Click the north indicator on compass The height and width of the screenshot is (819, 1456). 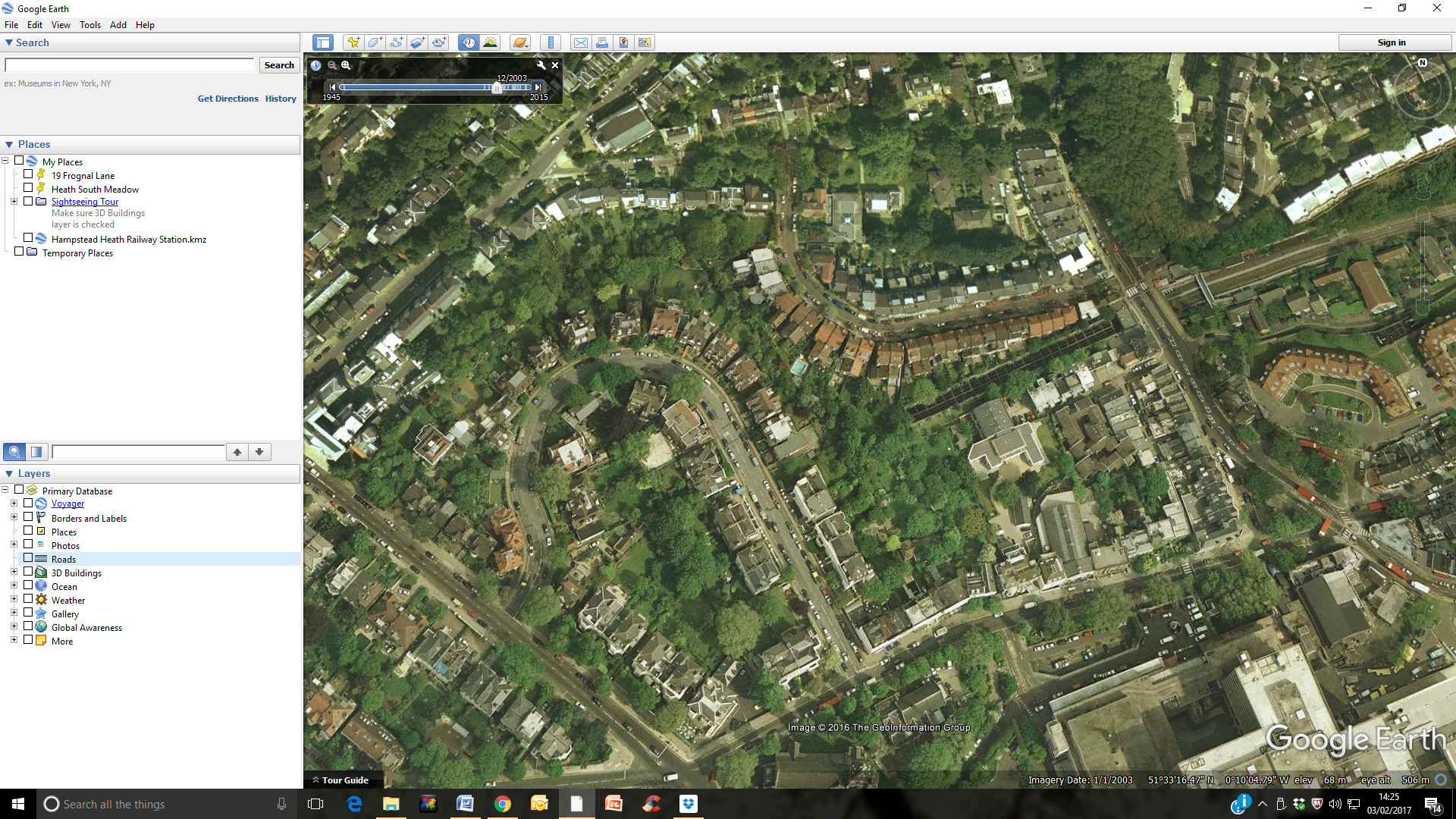coord(1423,63)
